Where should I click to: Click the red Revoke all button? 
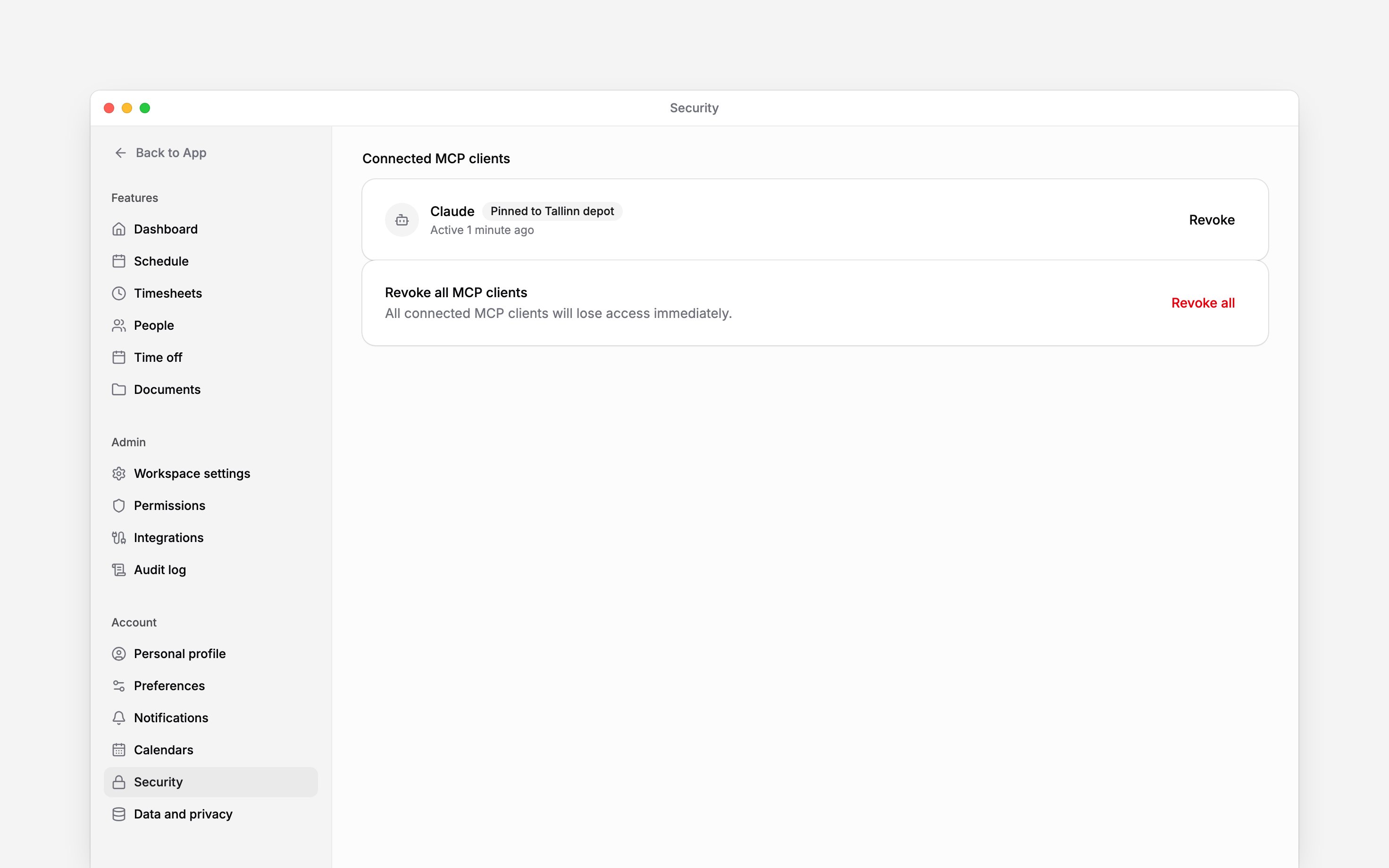[x=1203, y=303]
